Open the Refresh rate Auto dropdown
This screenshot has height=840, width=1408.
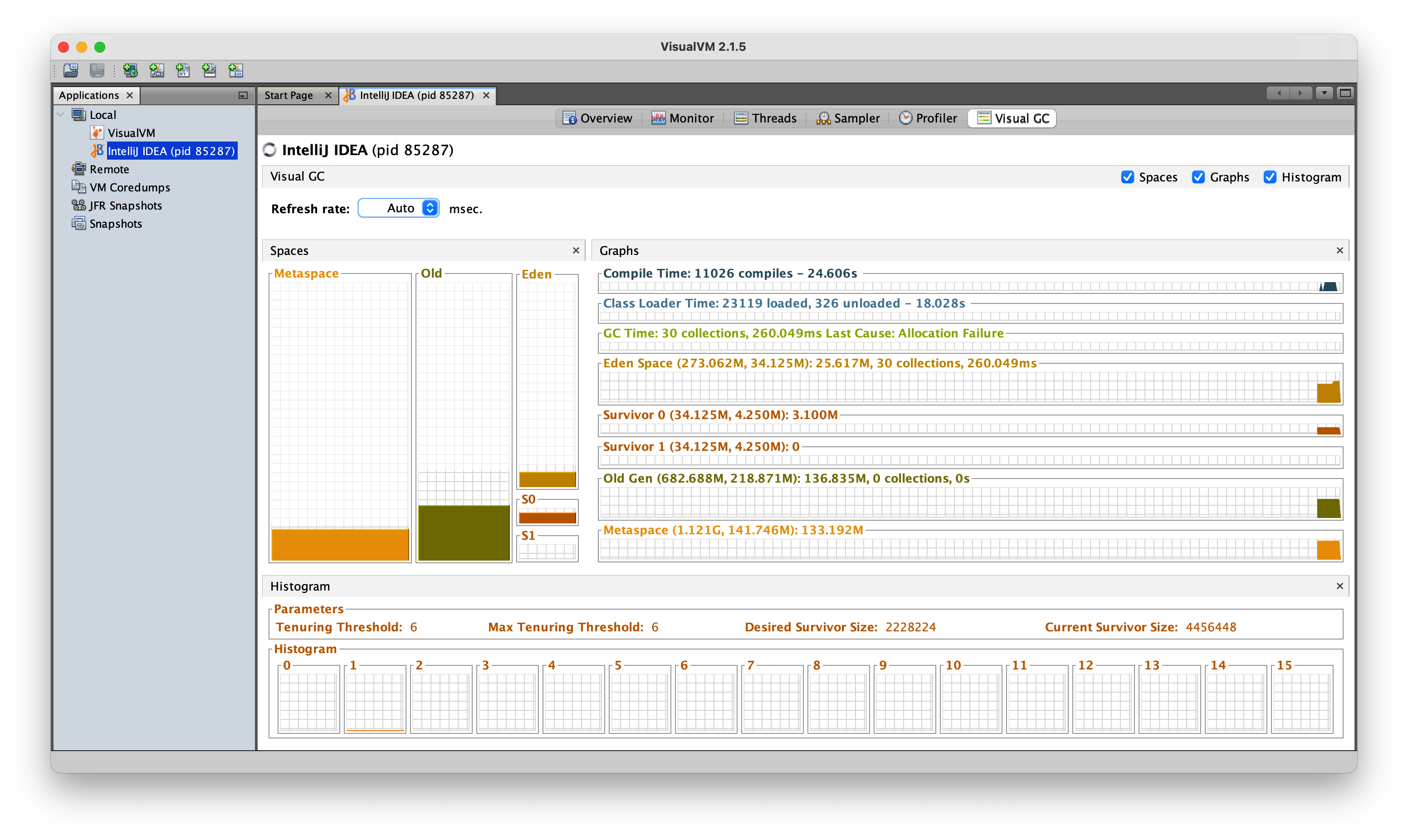coord(399,208)
